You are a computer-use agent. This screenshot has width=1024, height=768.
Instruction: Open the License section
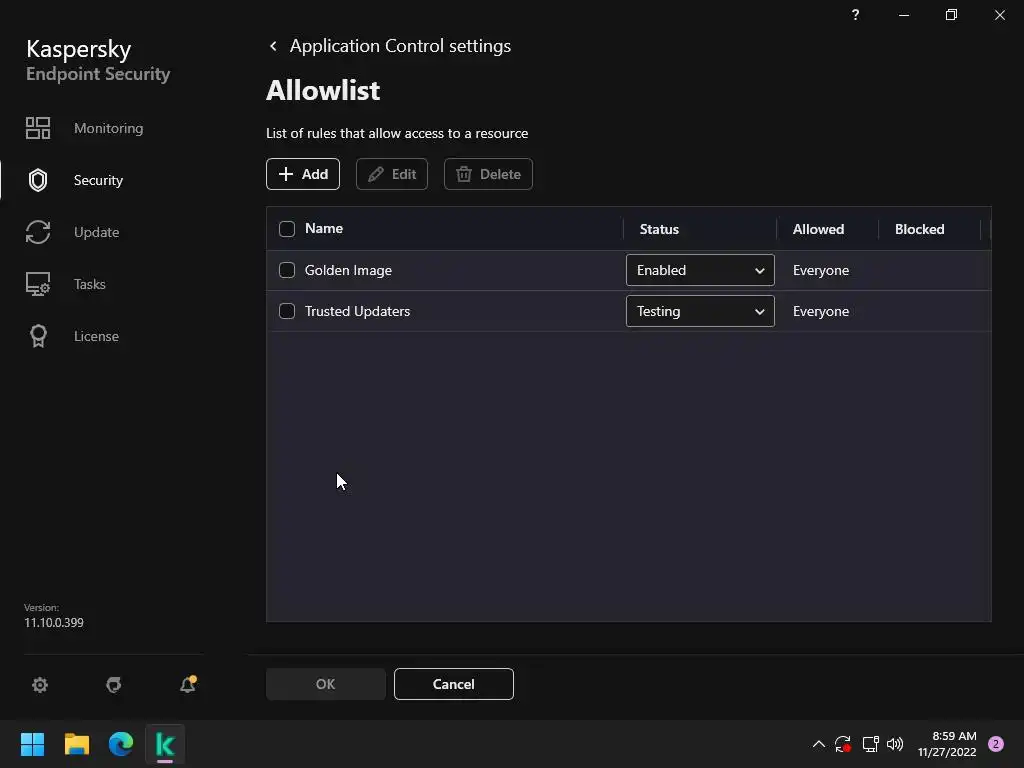96,336
